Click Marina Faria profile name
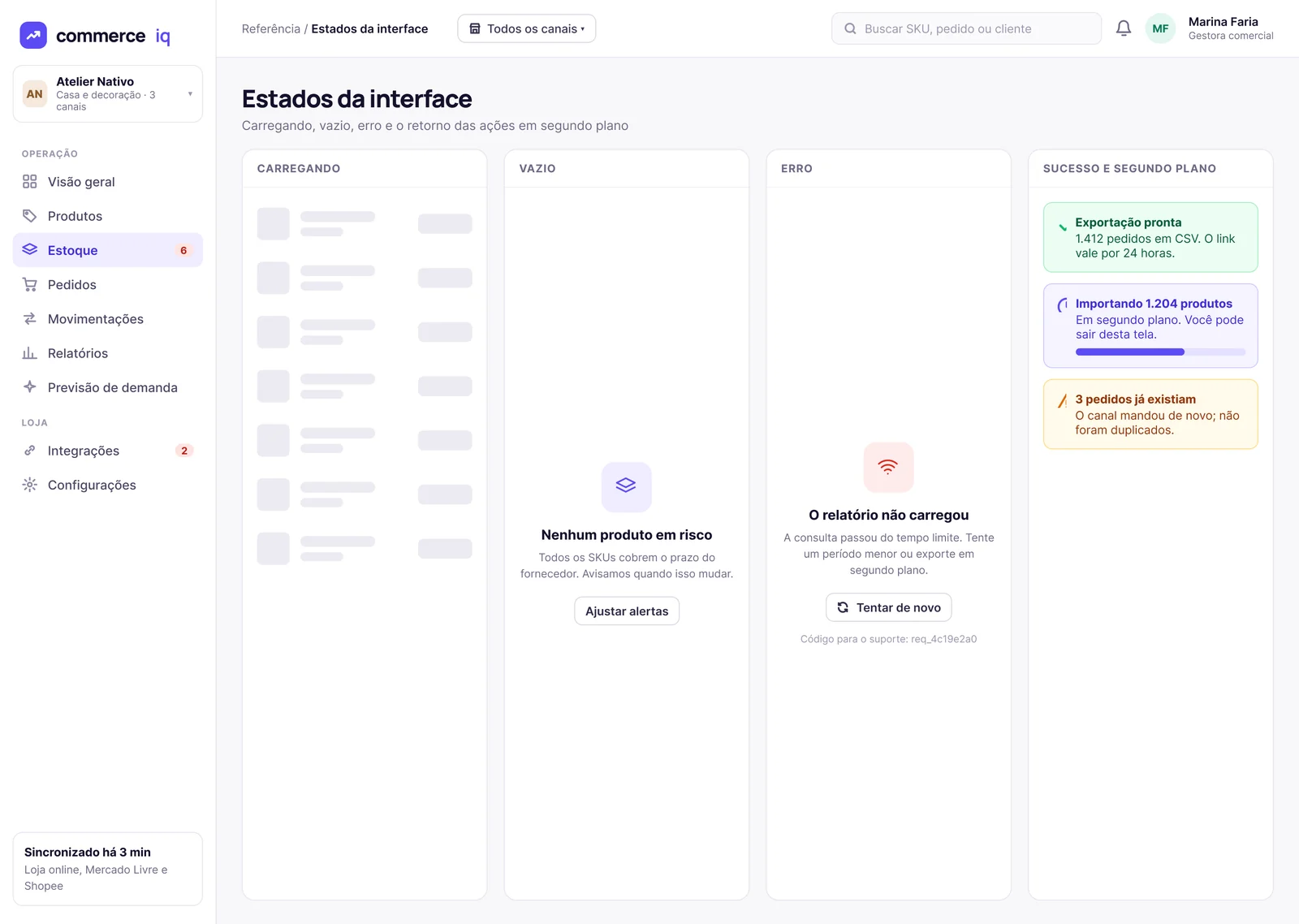Image resolution: width=1299 pixels, height=924 pixels. (x=1223, y=22)
